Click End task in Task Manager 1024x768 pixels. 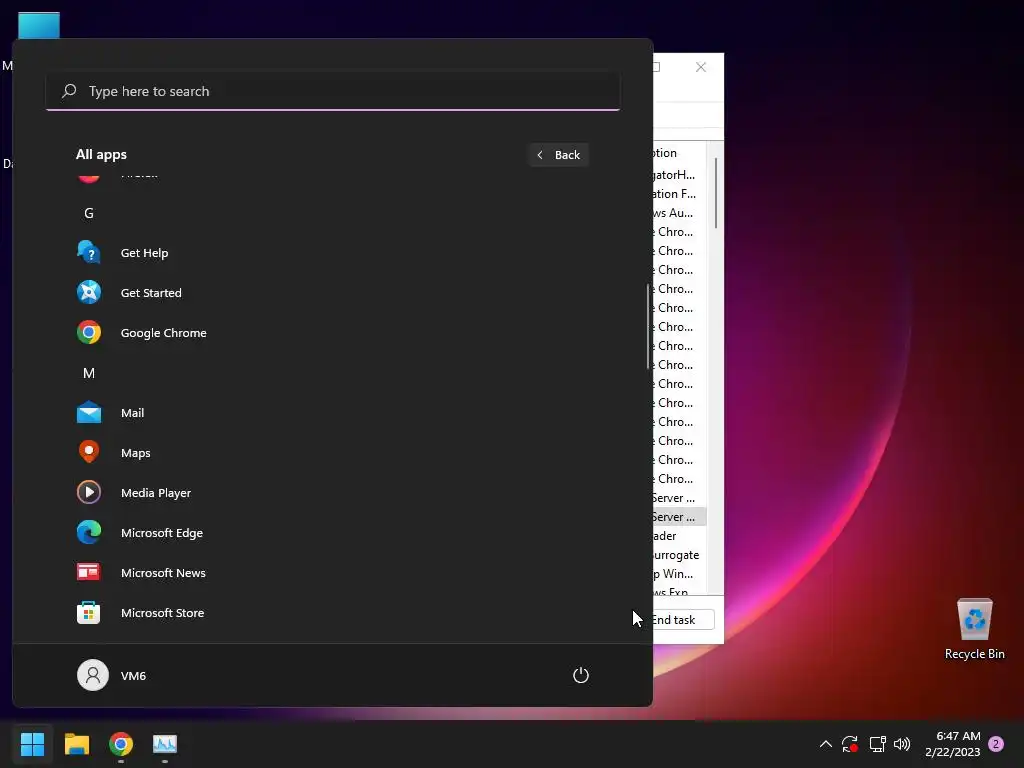coord(682,620)
